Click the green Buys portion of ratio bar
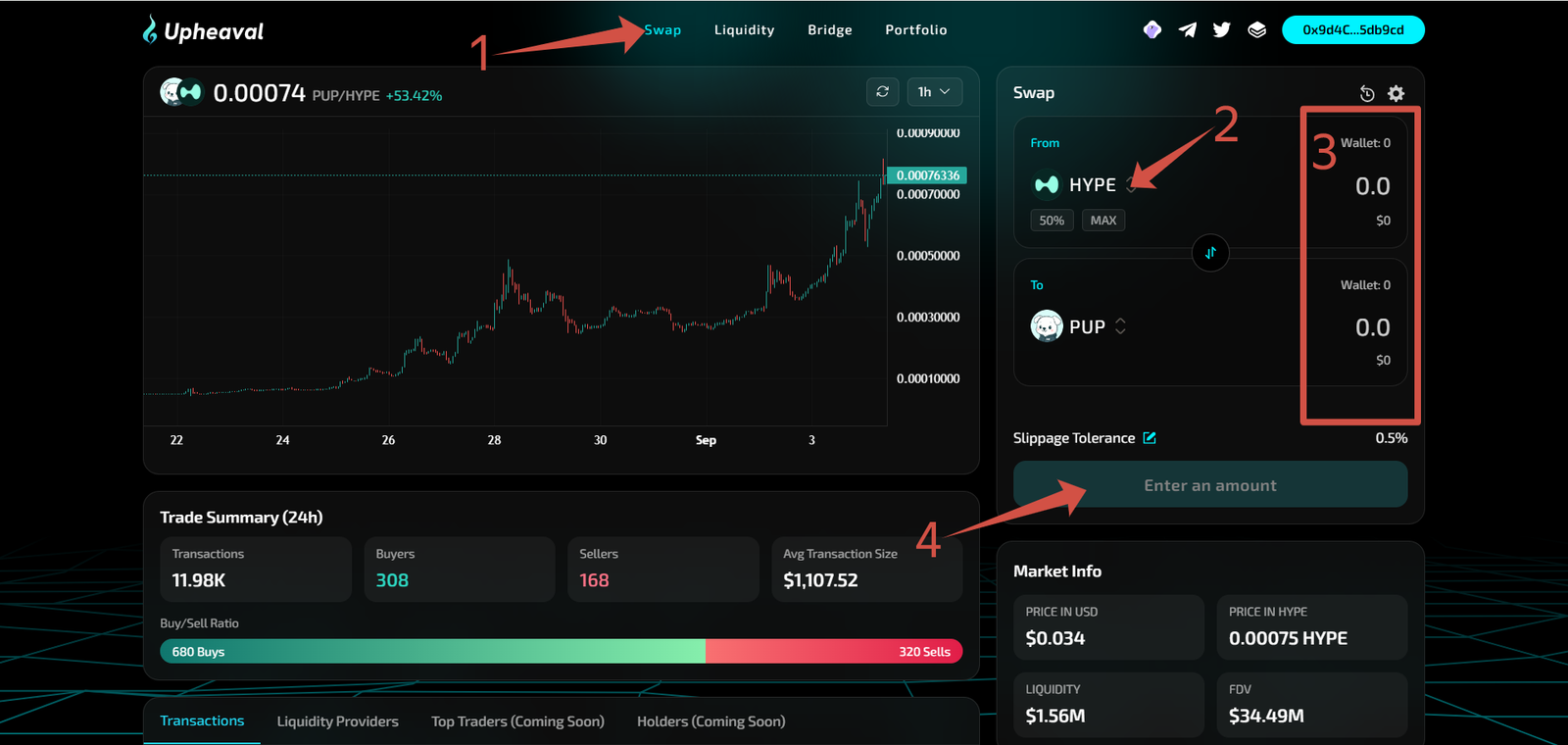The height and width of the screenshot is (745, 1568). pos(431,652)
